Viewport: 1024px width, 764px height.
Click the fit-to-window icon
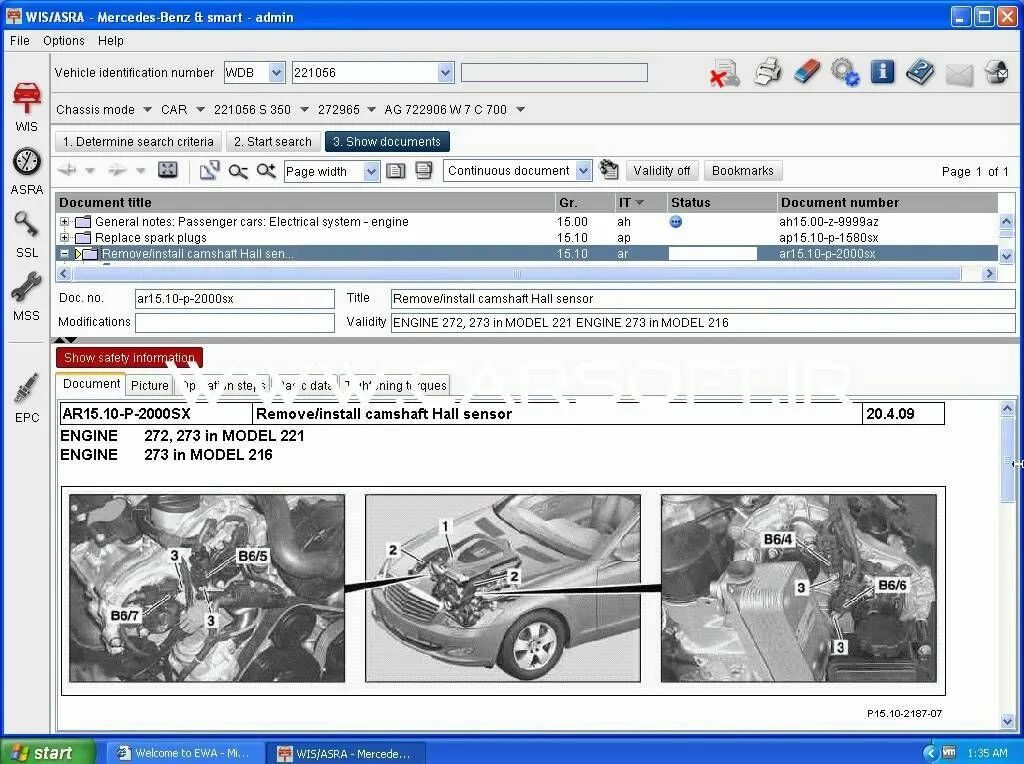[168, 170]
